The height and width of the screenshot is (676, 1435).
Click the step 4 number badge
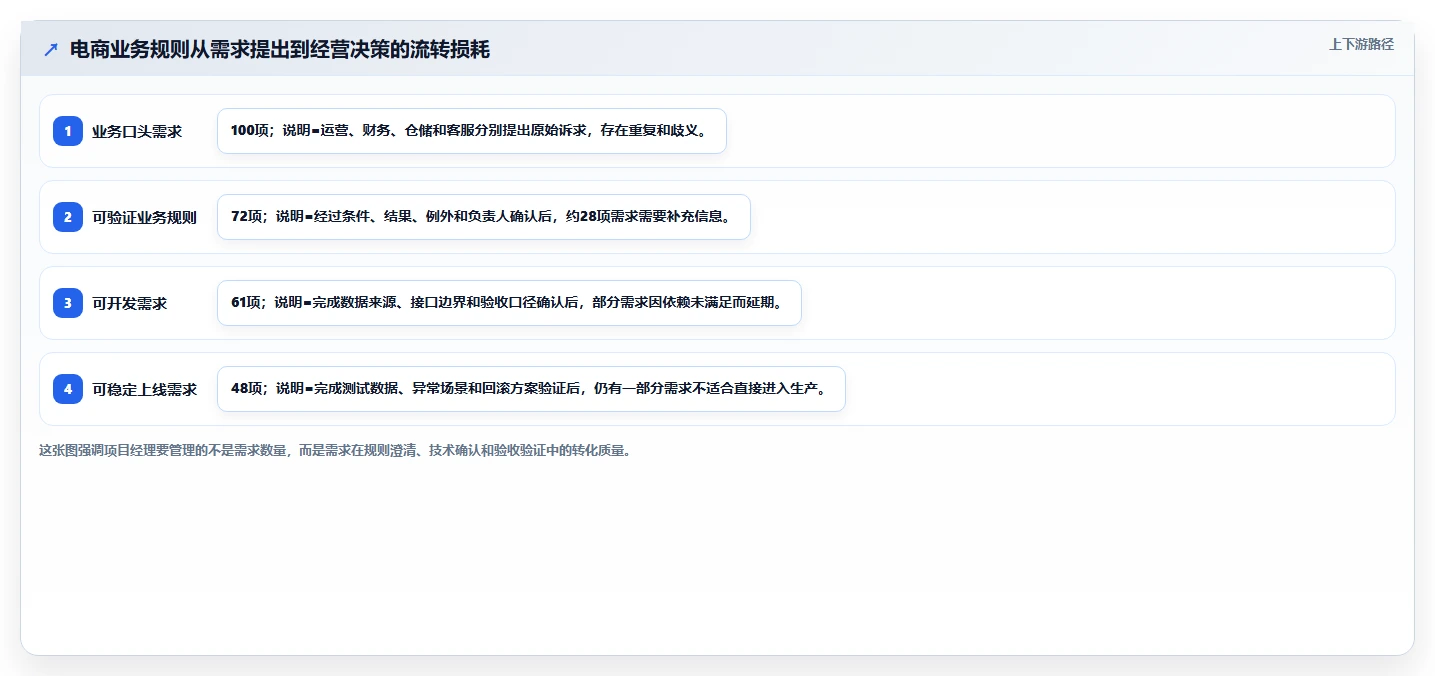coord(68,389)
